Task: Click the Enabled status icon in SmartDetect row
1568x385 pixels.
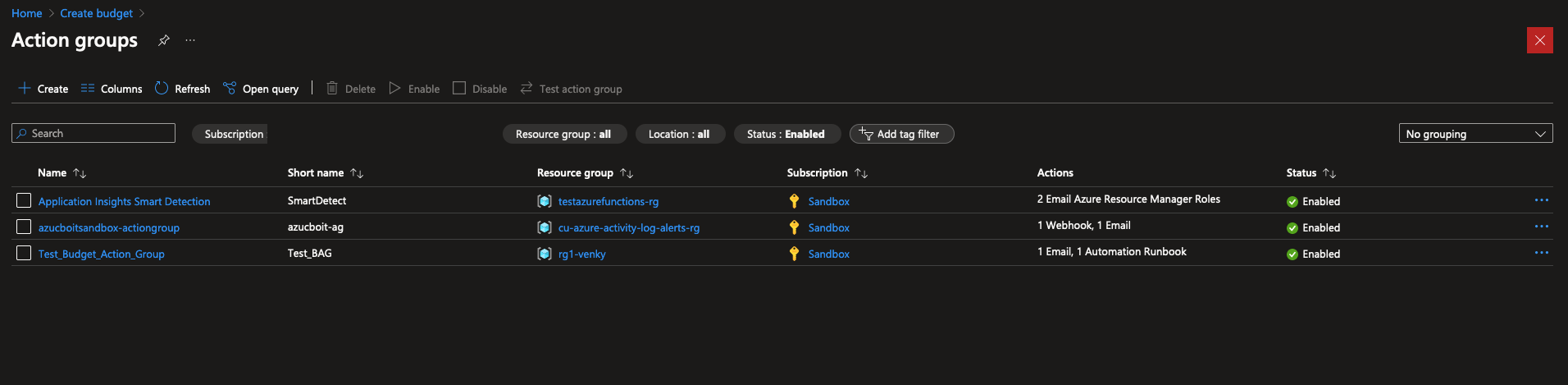Action: 1292,201
